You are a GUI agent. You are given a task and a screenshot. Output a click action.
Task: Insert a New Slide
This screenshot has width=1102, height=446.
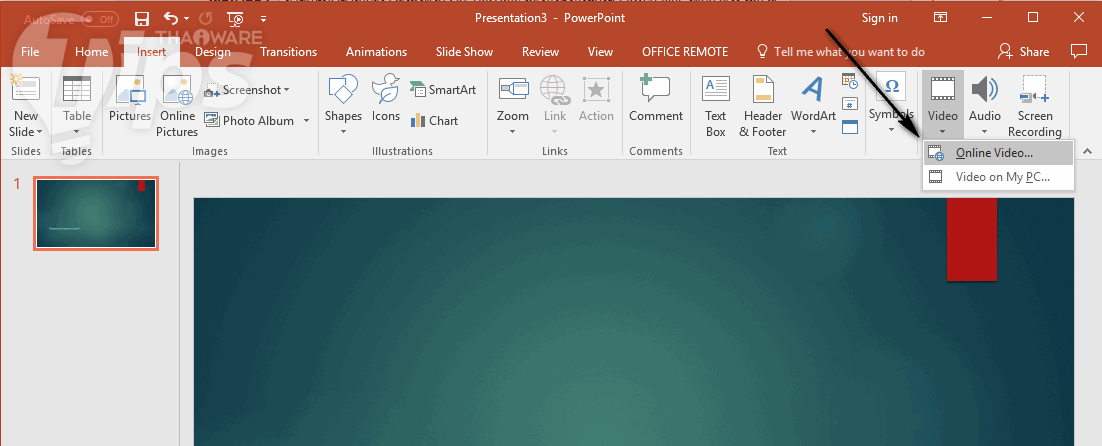point(25,106)
